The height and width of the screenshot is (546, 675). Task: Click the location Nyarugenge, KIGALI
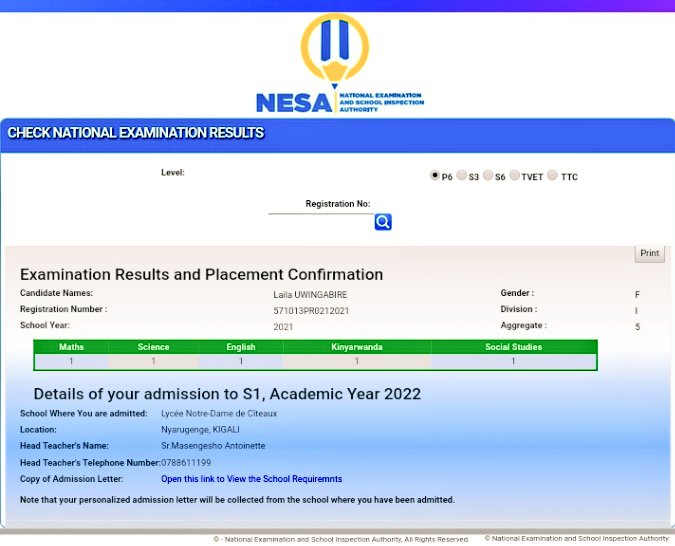(x=200, y=430)
